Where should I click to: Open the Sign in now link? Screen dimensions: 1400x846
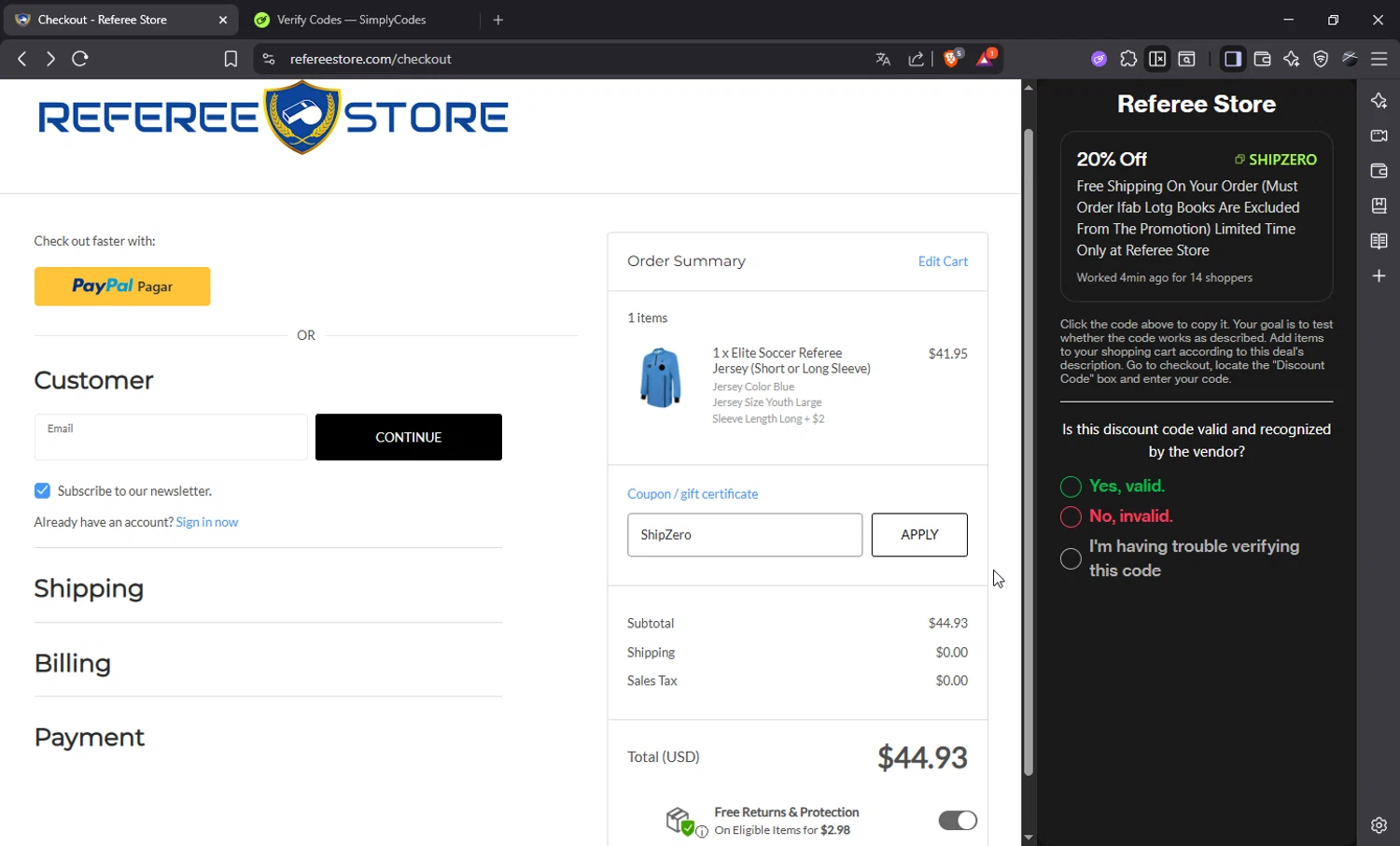coord(207,522)
